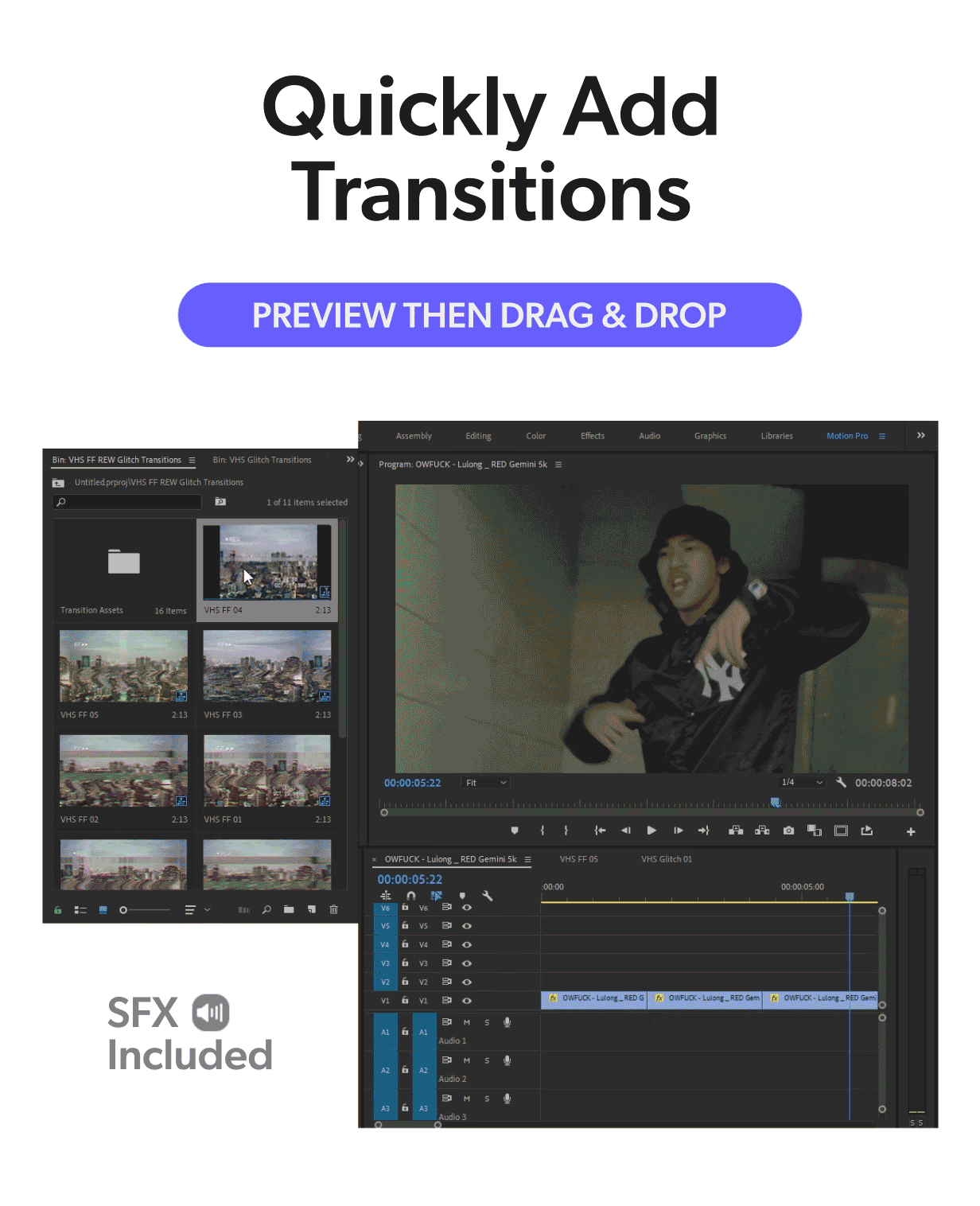
Task: Toggle lock on track V2
Action: point(405,982)
